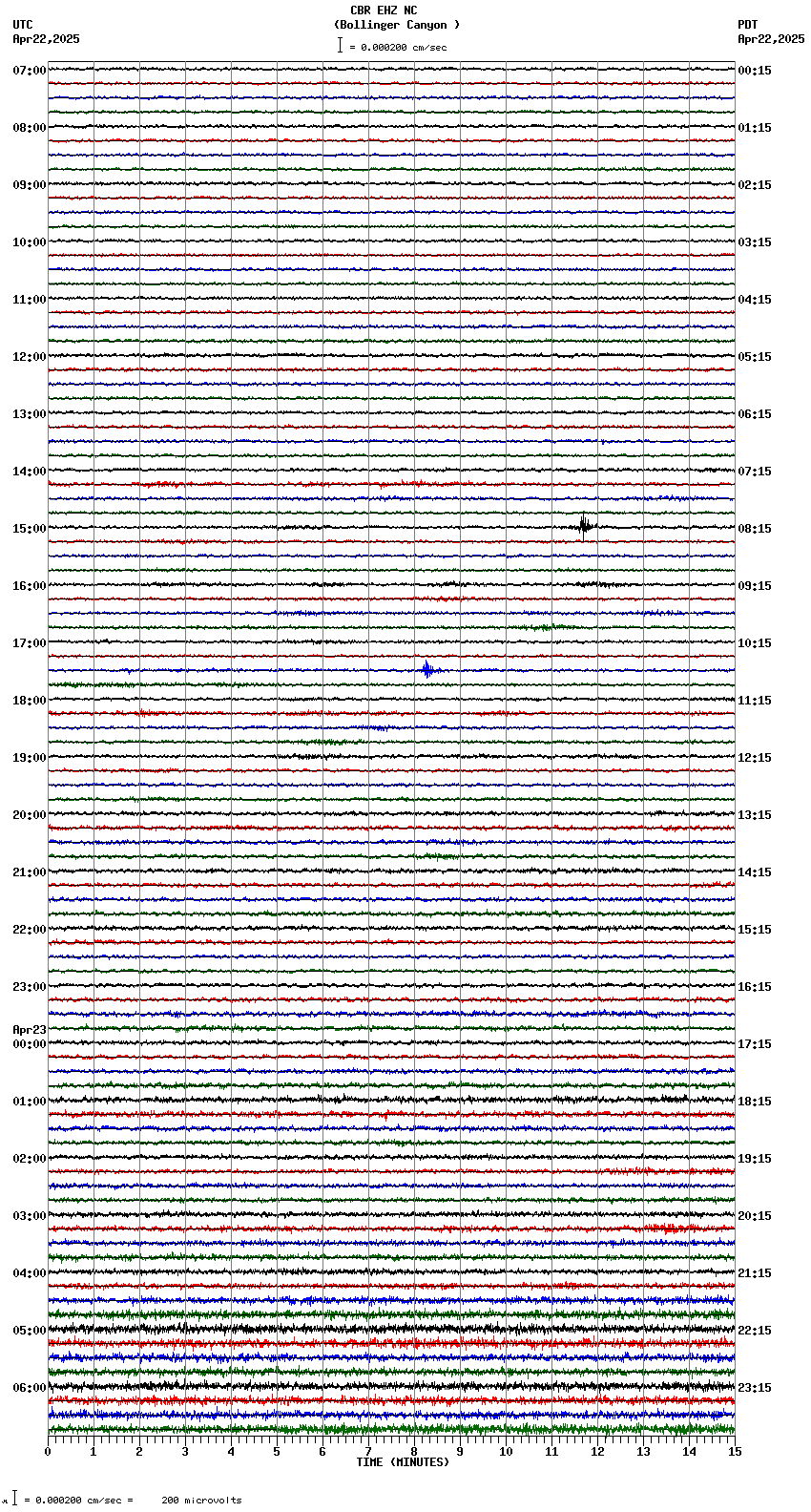Click the '00:15' PDT time label
Viewport: 811px width, 1512px height.
point(755,71)
